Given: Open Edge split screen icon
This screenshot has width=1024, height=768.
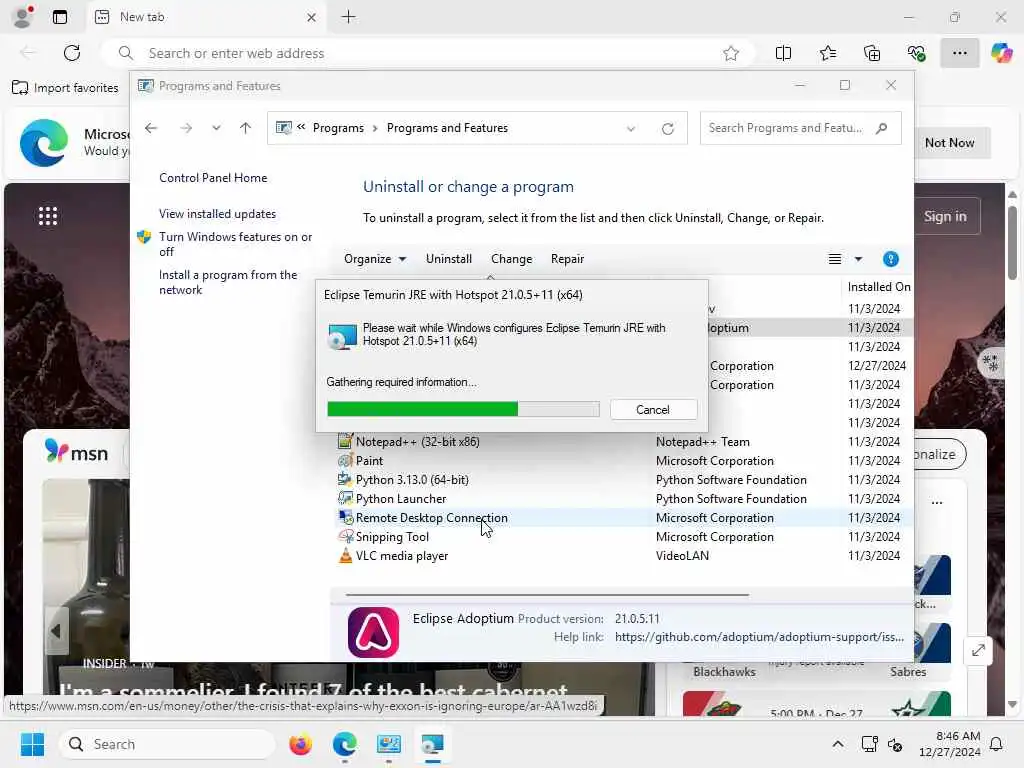Looking at the screenshot, I should (783, 53).
